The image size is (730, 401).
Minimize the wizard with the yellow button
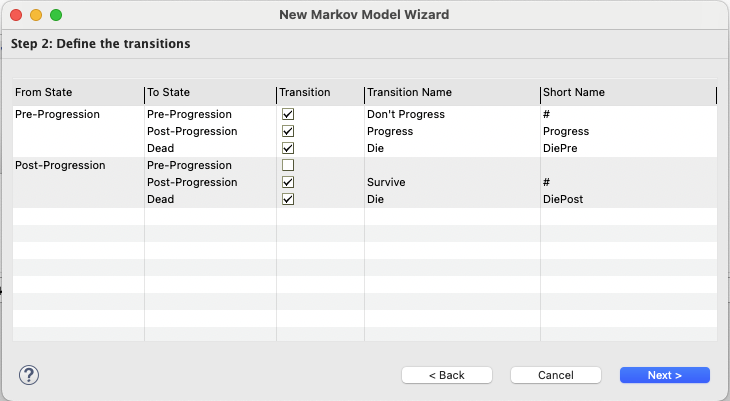[35, 15]
